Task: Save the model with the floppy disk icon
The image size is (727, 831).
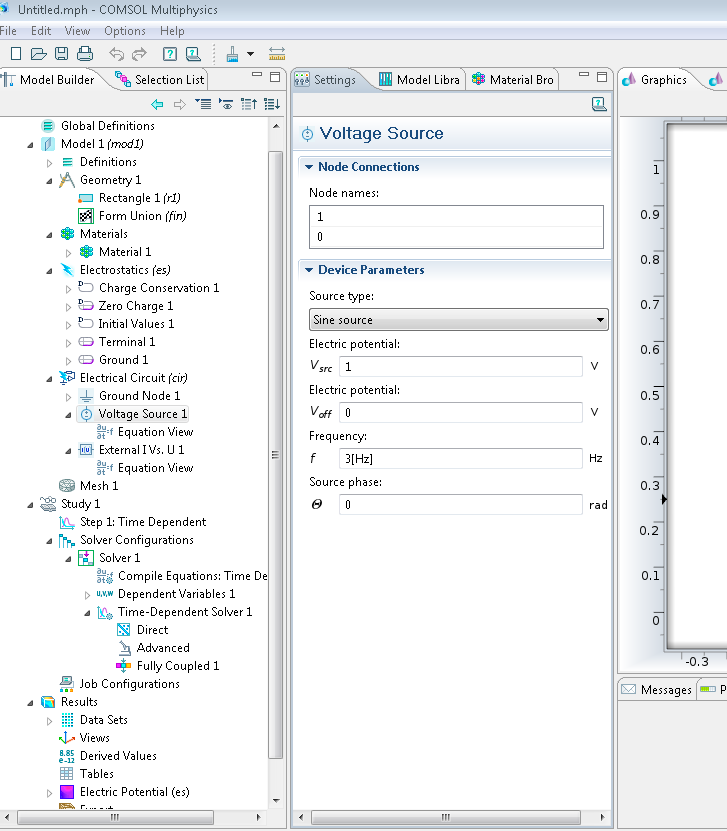Action: [x=61, y=53]
